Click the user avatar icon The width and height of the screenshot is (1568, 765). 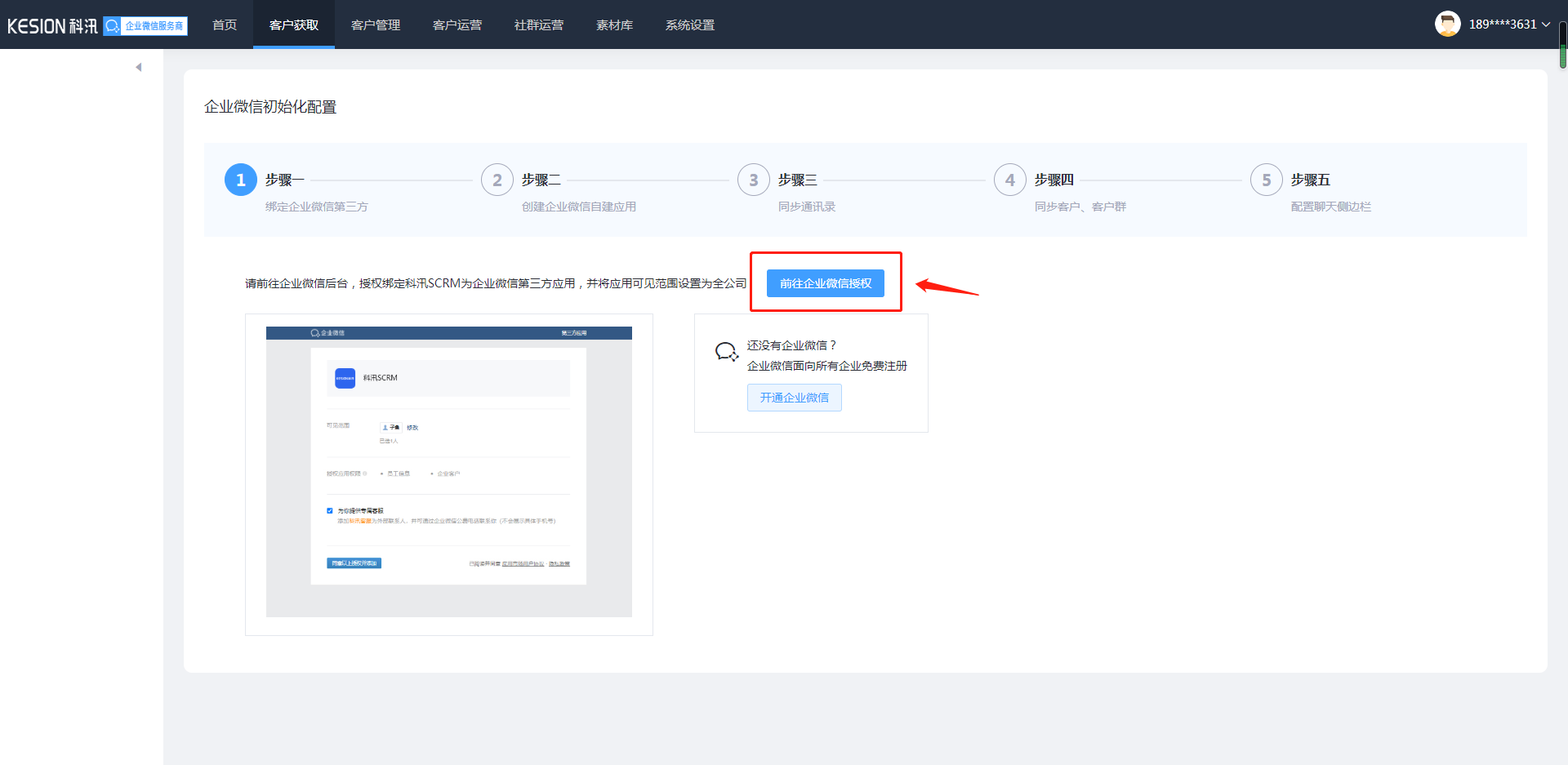point(1447,24)
